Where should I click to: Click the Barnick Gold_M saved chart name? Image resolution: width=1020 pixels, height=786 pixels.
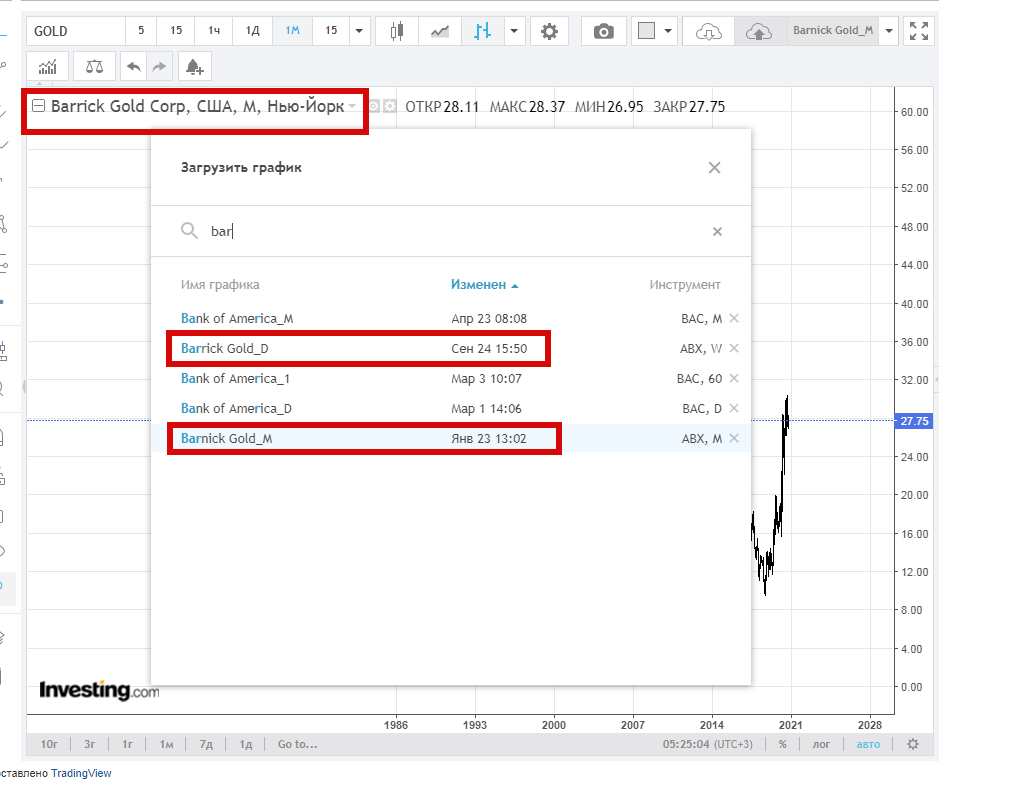(833, 31)
